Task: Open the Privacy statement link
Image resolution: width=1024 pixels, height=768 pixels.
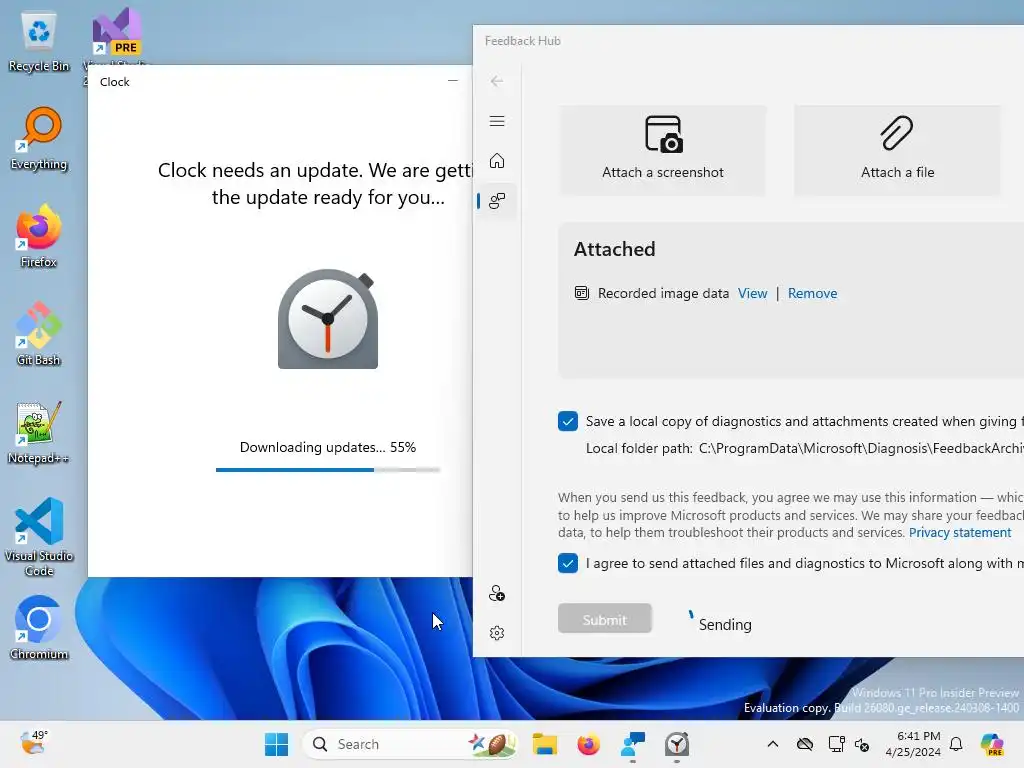Action: pos(960,532)
